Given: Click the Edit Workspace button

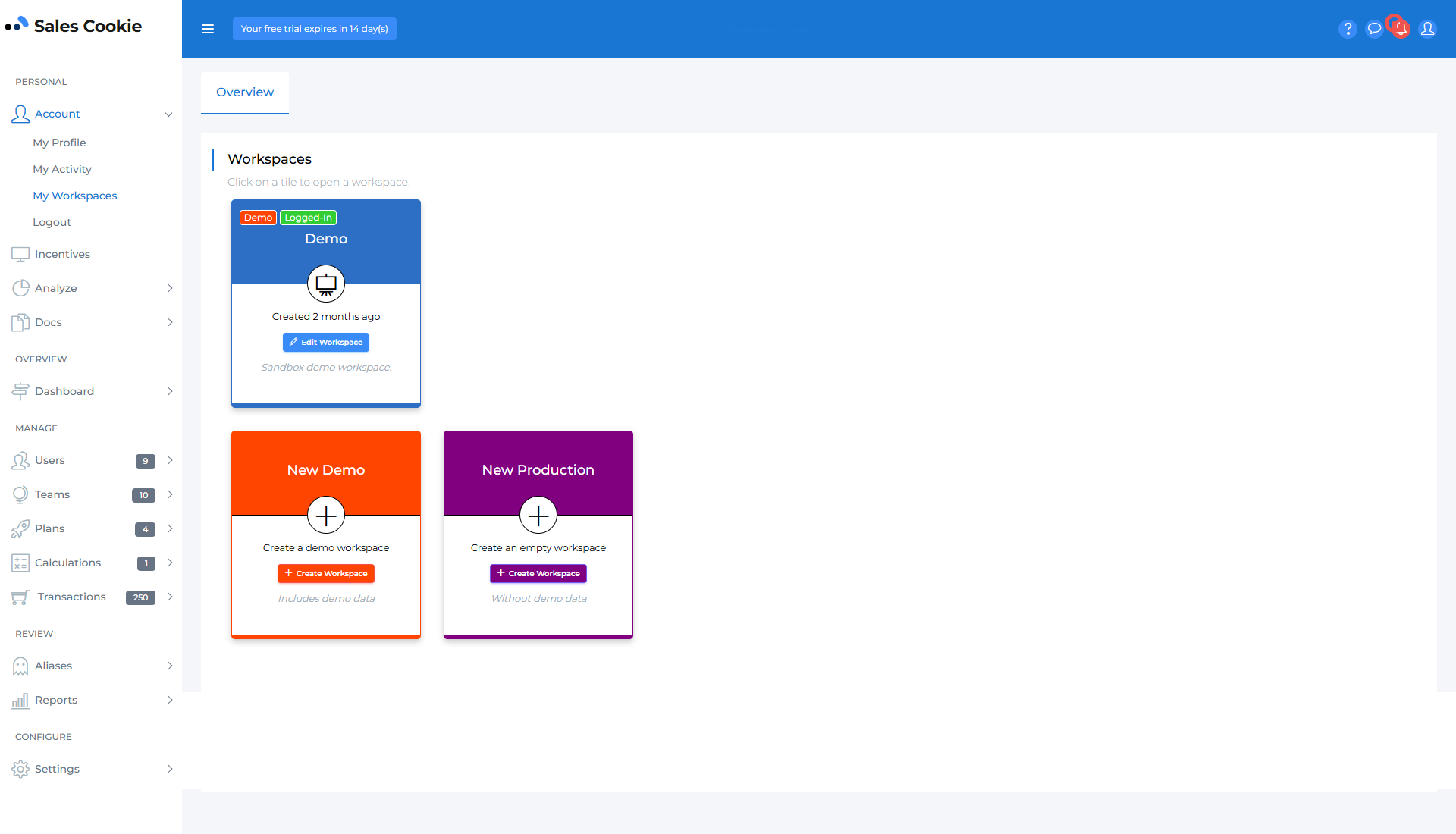Looking at the screenshot, I should click(x=326, y=343).
